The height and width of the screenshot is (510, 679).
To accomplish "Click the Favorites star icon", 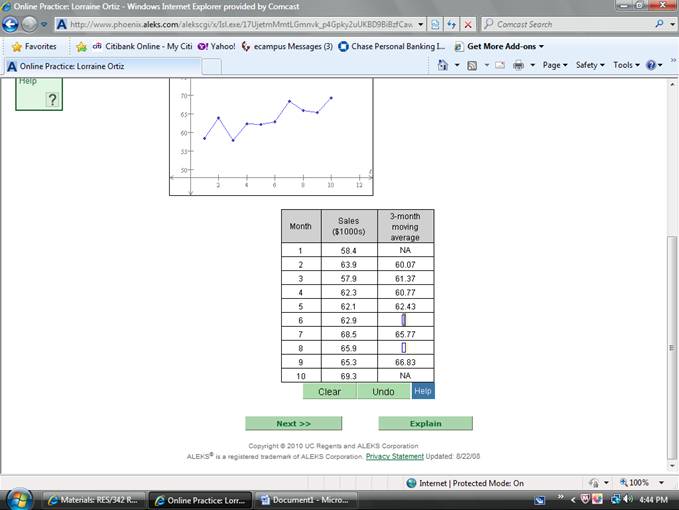I will pos(17,46).
